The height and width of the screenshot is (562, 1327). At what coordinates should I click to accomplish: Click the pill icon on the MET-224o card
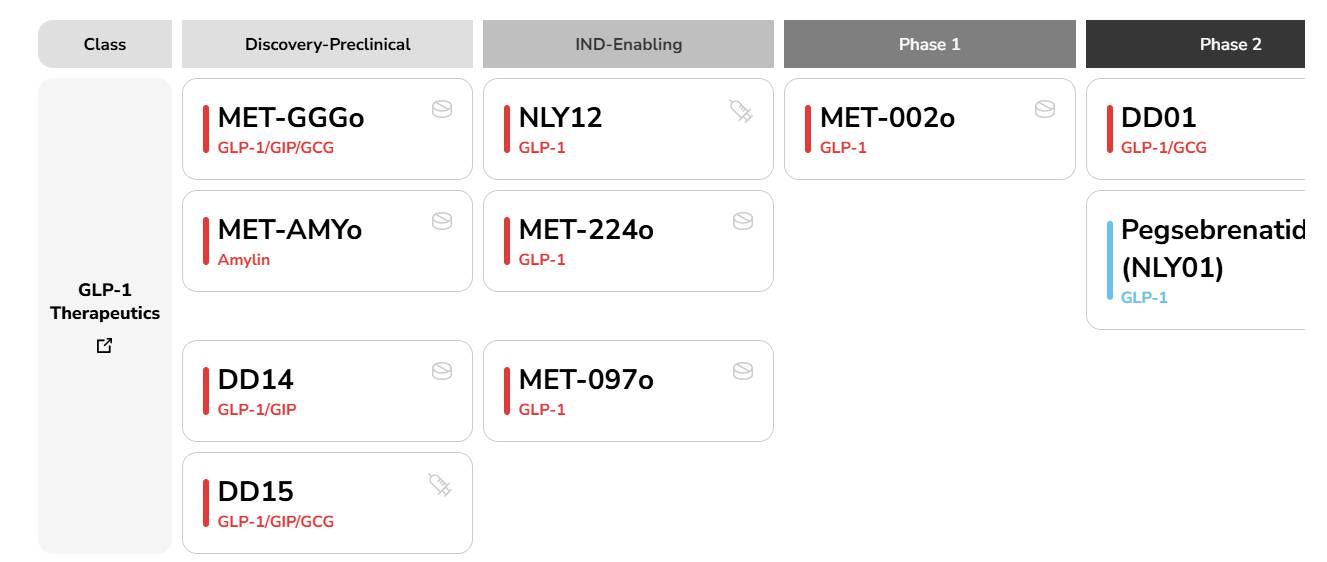coord(742,221)
